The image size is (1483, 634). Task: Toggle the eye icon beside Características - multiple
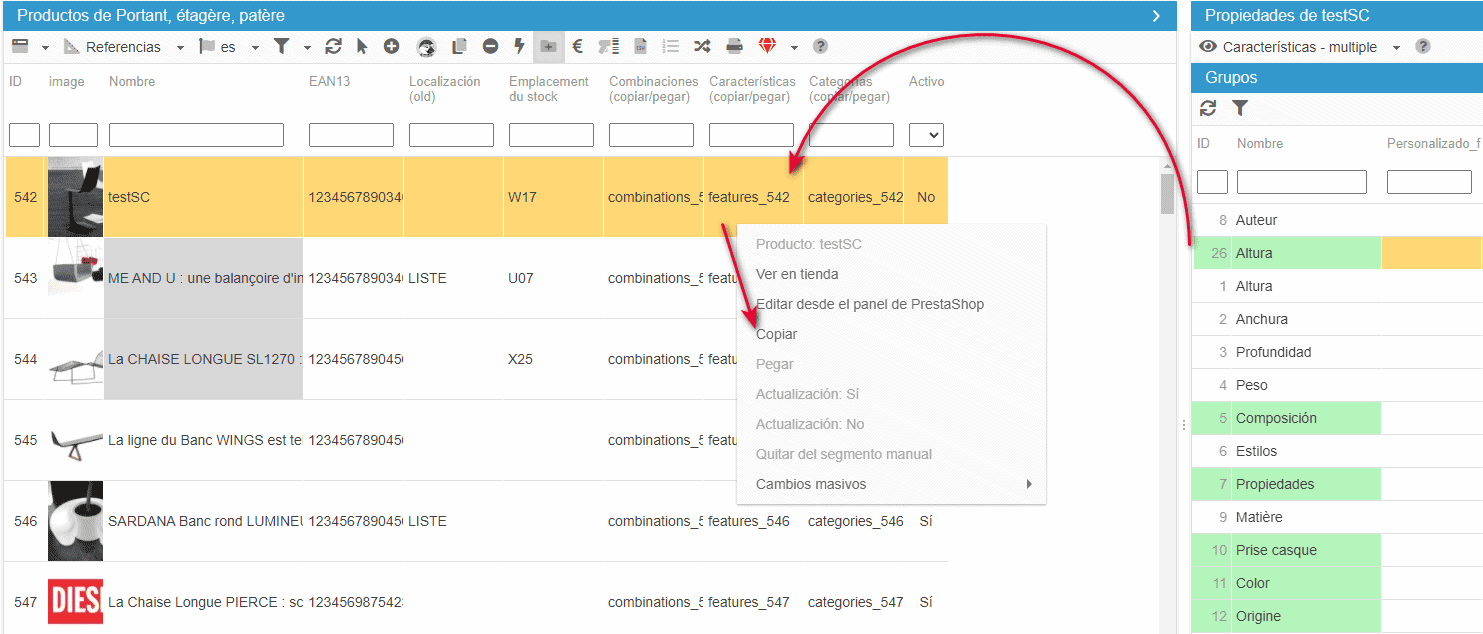pyautogui.click(x=1208, y=47)
